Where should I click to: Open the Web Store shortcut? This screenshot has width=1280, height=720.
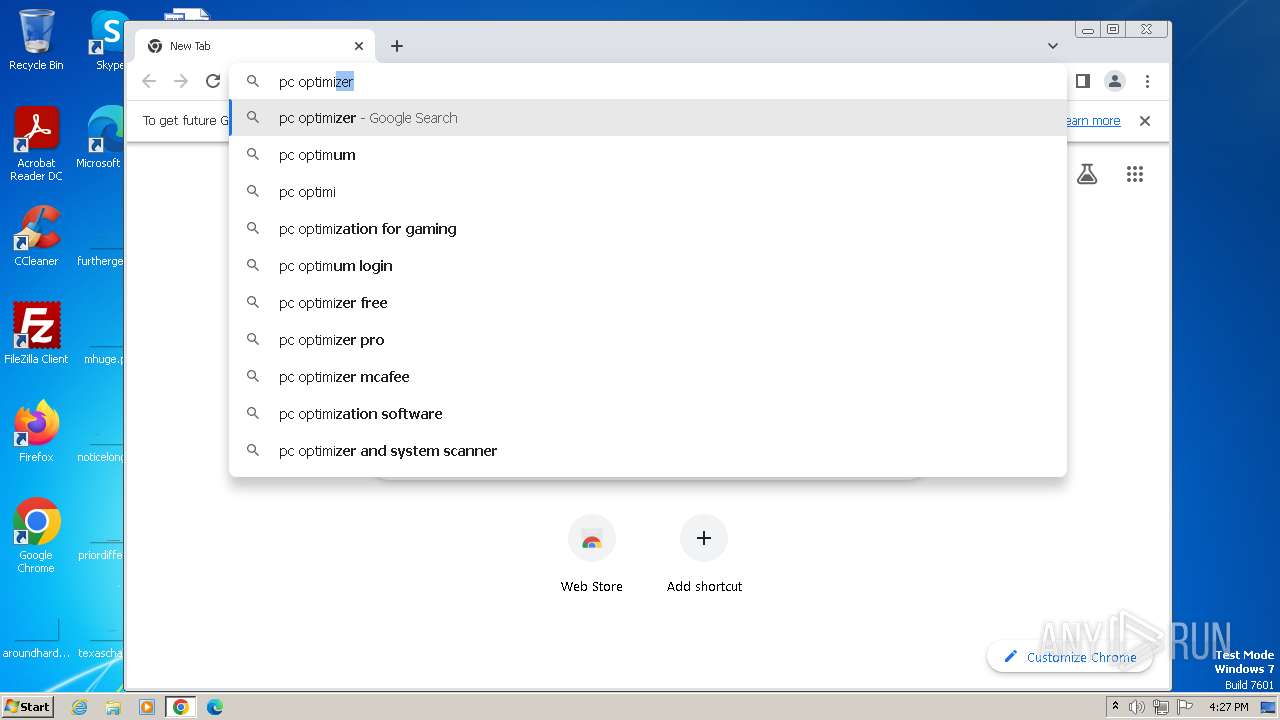(591, 554)
